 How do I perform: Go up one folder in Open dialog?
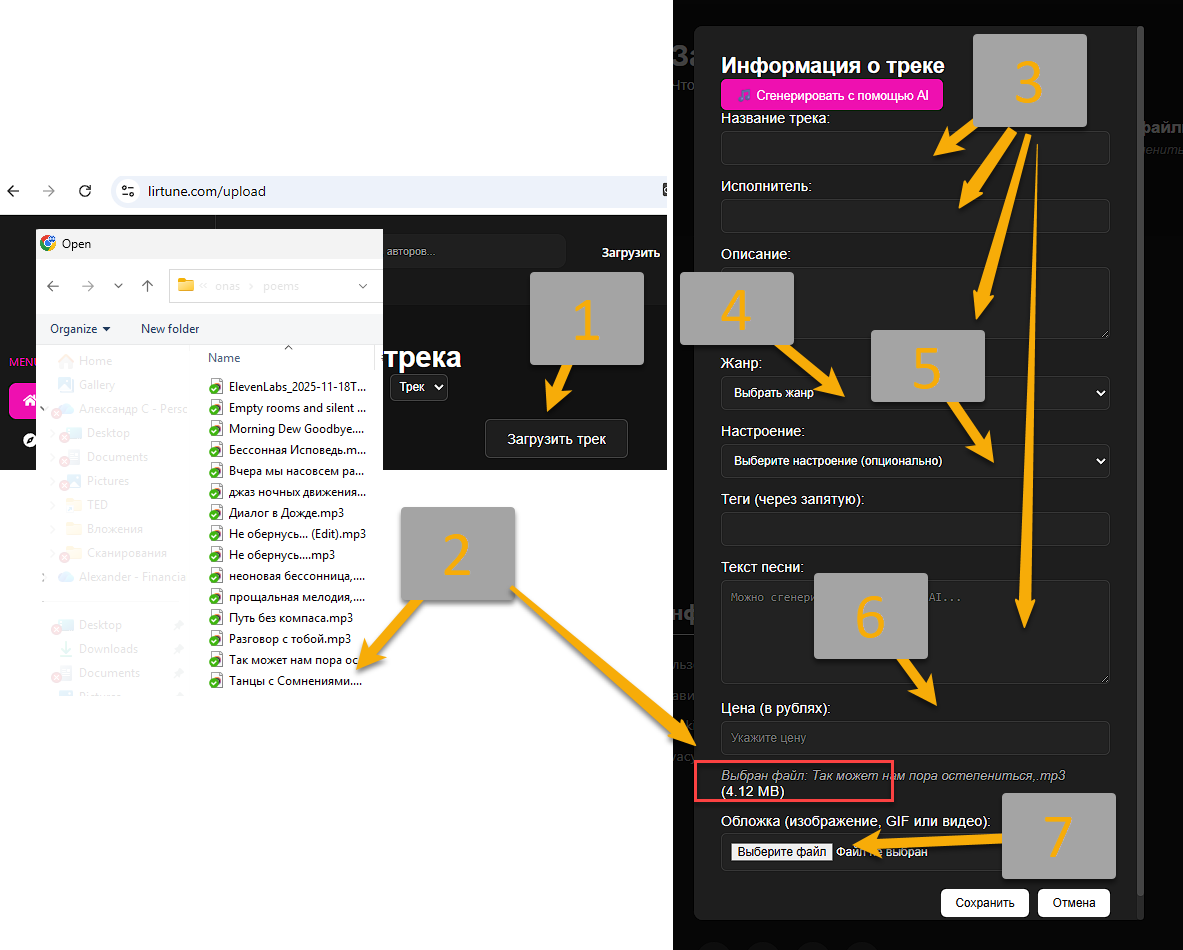pos(147,286)
